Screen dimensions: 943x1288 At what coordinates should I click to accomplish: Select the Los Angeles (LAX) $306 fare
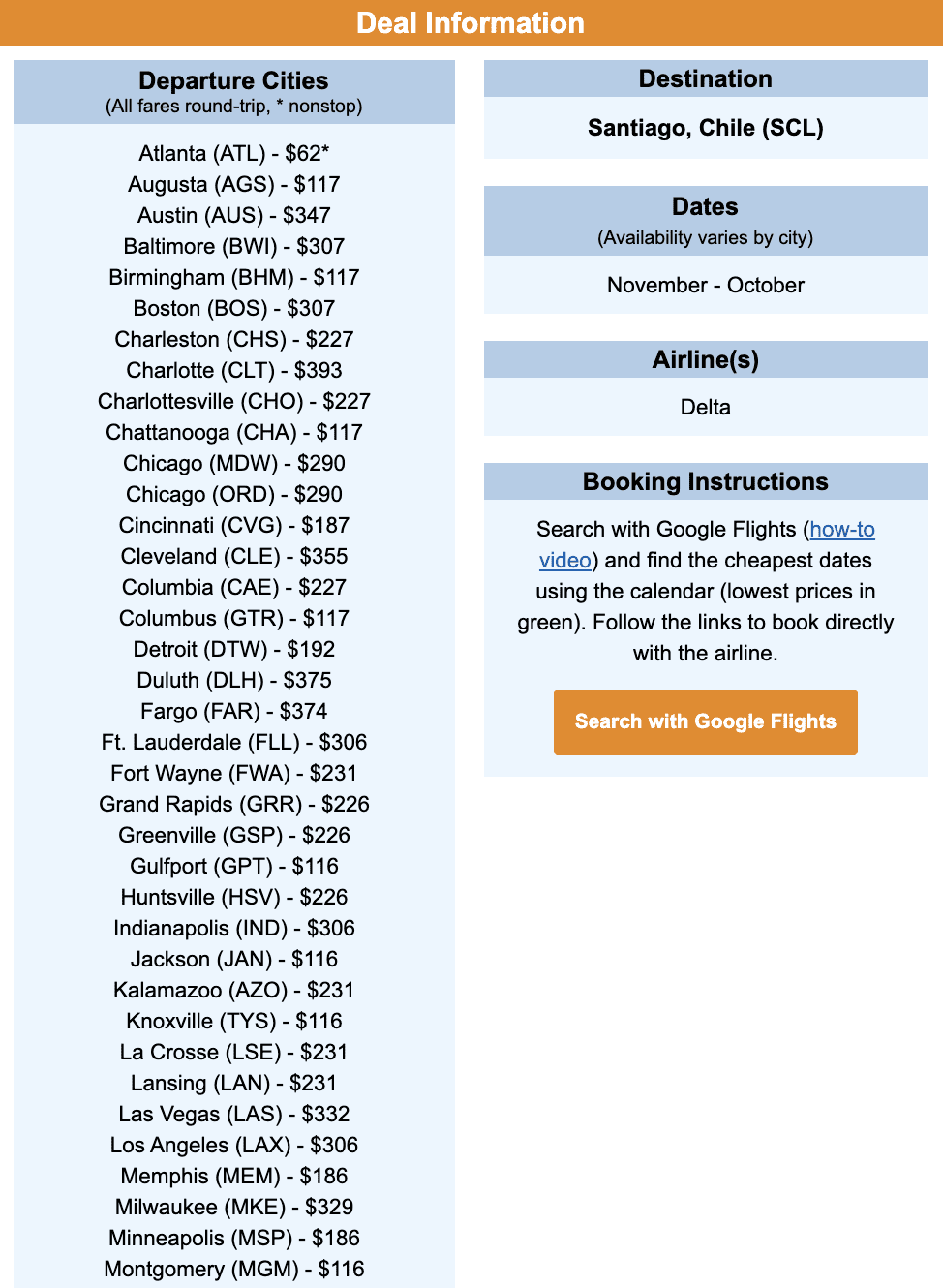pyautogui.click(x=232, y=1145)
